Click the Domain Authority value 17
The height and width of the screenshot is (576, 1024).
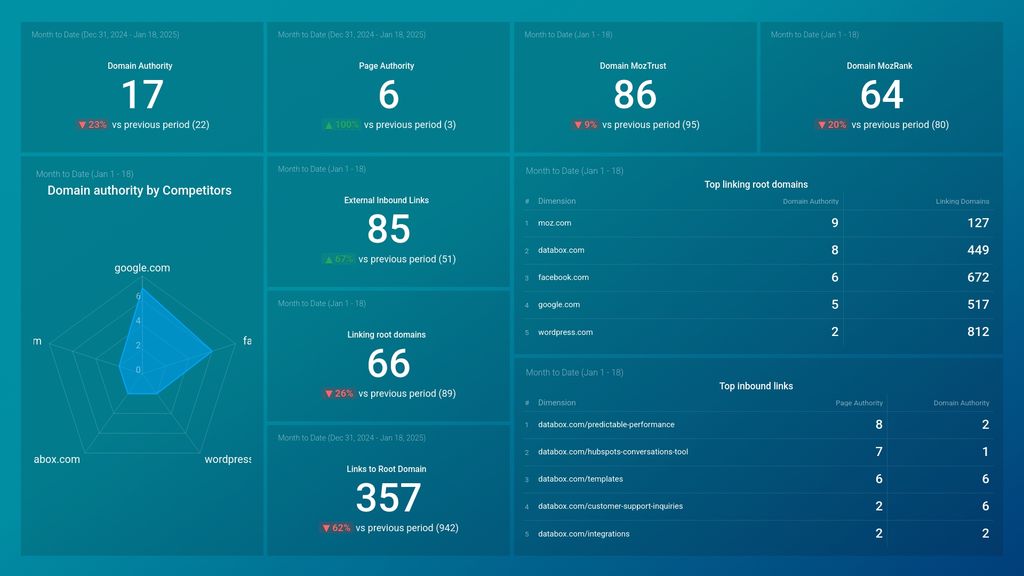(x=142, y=95)
